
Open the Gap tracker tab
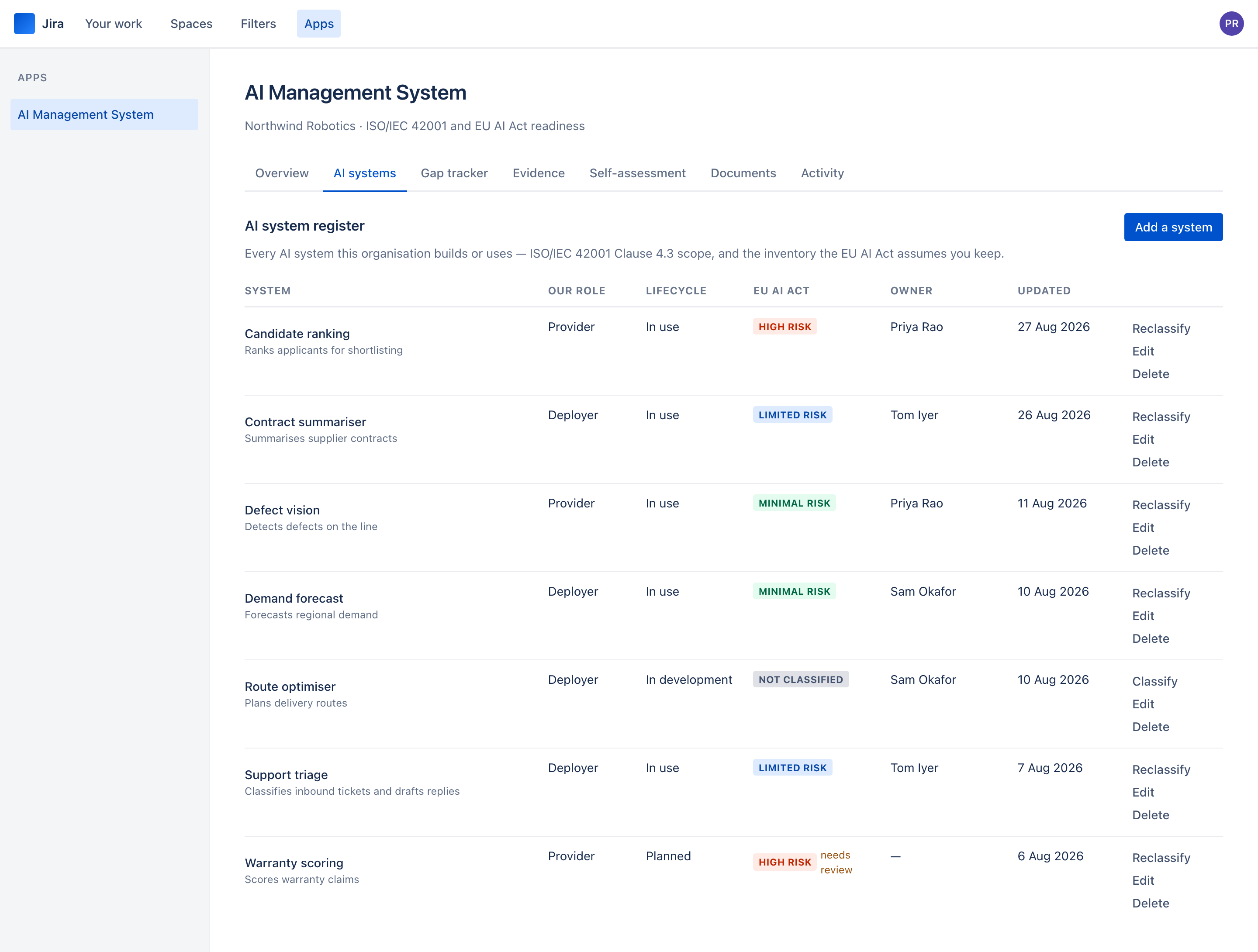point(454,173)
